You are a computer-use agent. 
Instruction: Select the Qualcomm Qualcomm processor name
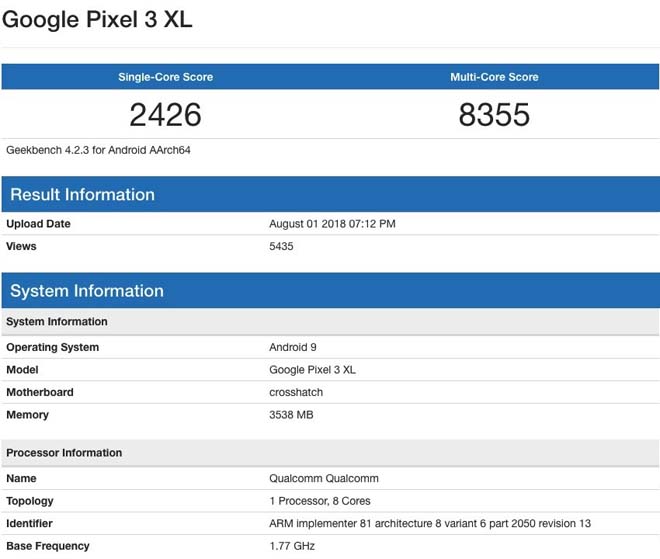click(324, 478)
